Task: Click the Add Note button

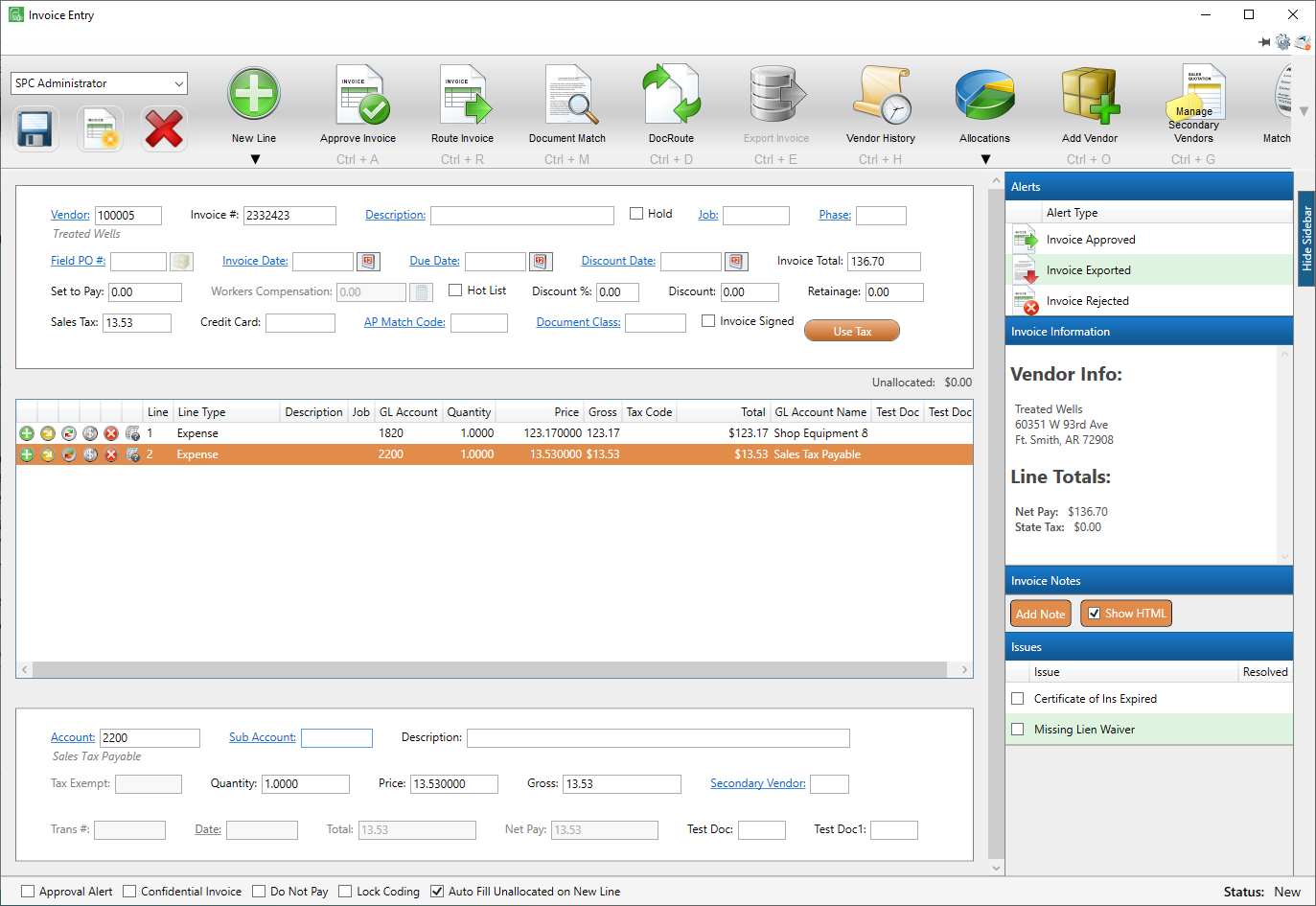Action: [x=1040, y=614]
